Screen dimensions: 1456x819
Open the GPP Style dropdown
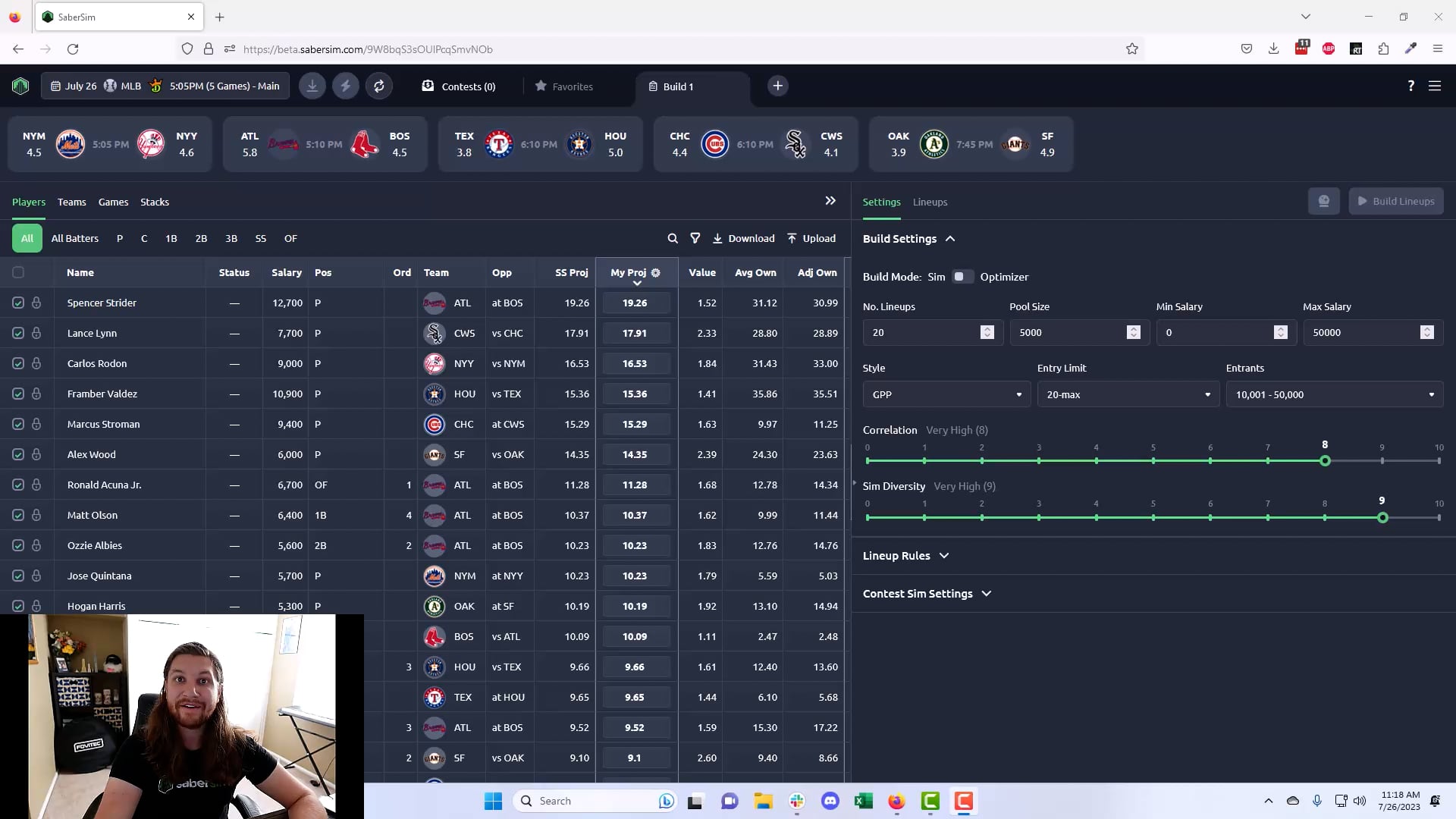point(946,394)
